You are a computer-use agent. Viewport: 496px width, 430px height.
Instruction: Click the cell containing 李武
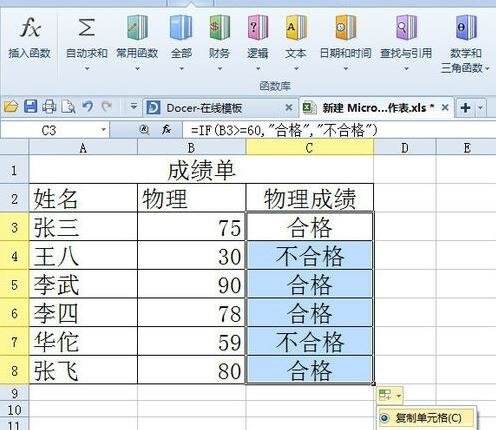pyautogui.click(x=83, y=284)
